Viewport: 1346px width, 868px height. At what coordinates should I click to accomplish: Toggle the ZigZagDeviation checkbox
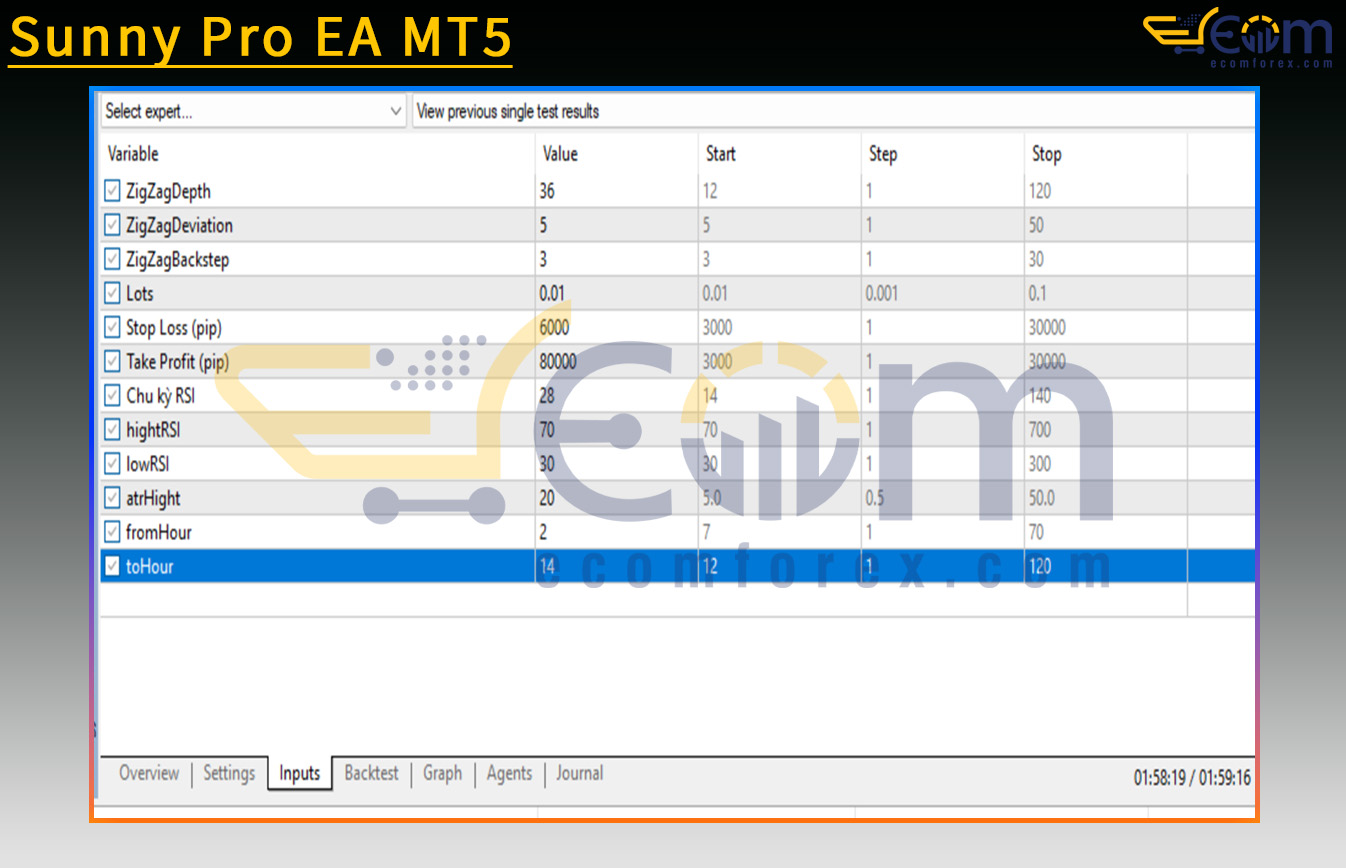[112, 225]
